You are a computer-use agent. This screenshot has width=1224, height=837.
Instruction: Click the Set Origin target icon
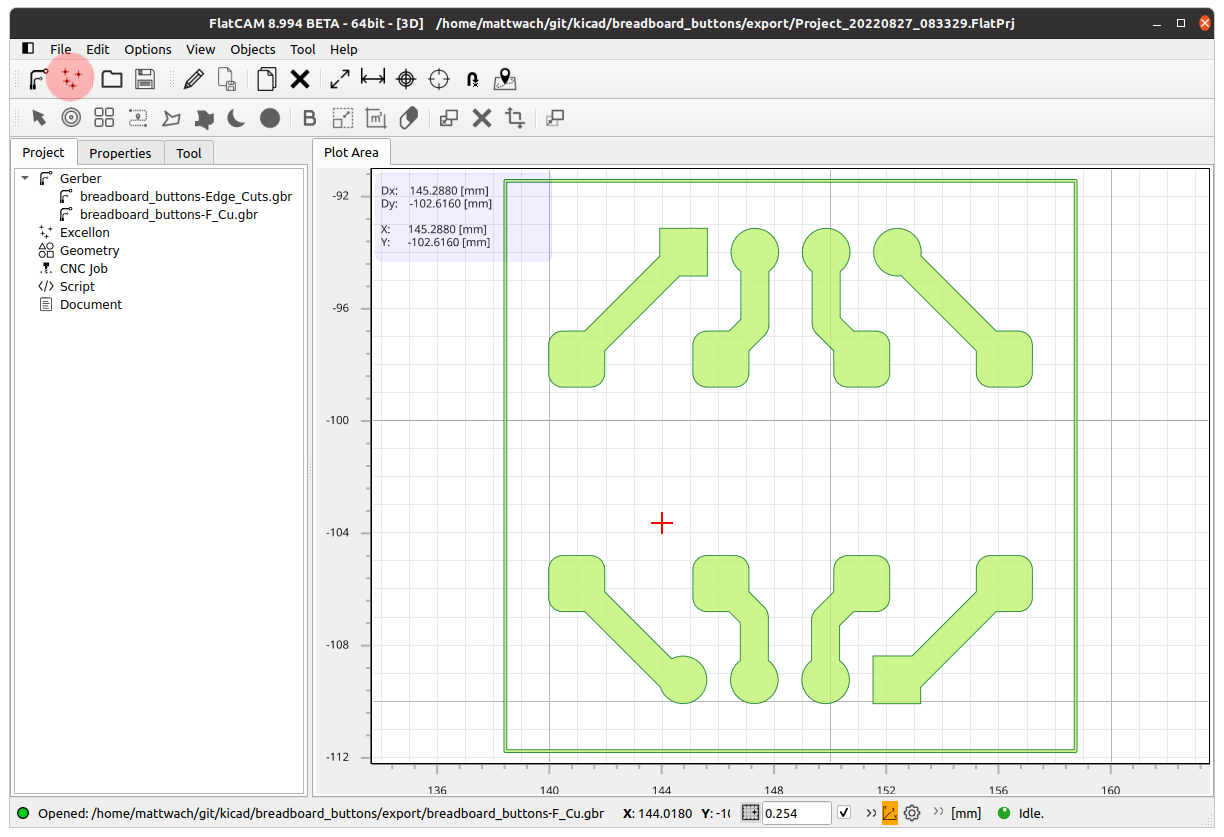coord(406,79)
